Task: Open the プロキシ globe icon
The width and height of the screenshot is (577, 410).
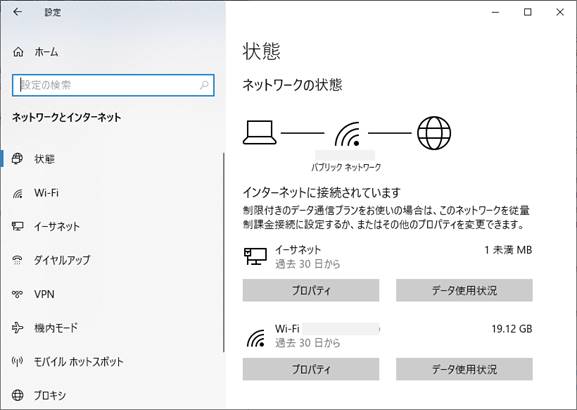Action: 17,395
